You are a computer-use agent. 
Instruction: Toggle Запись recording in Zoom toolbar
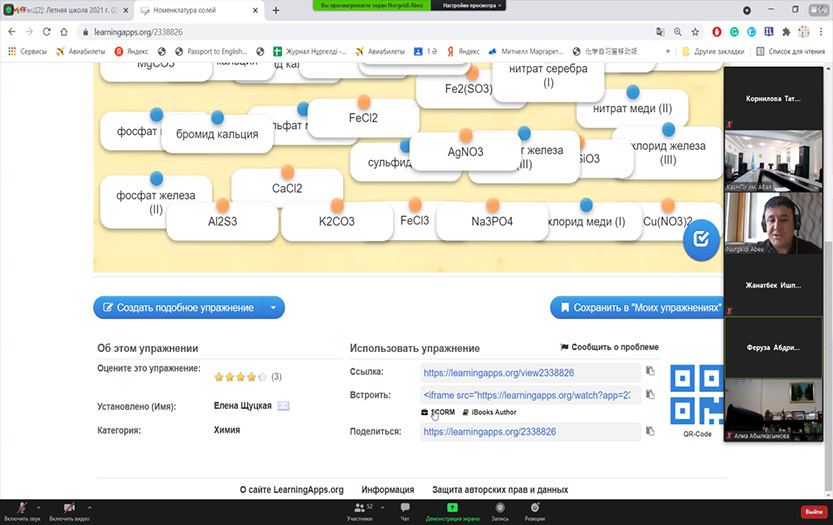[499, 509]
